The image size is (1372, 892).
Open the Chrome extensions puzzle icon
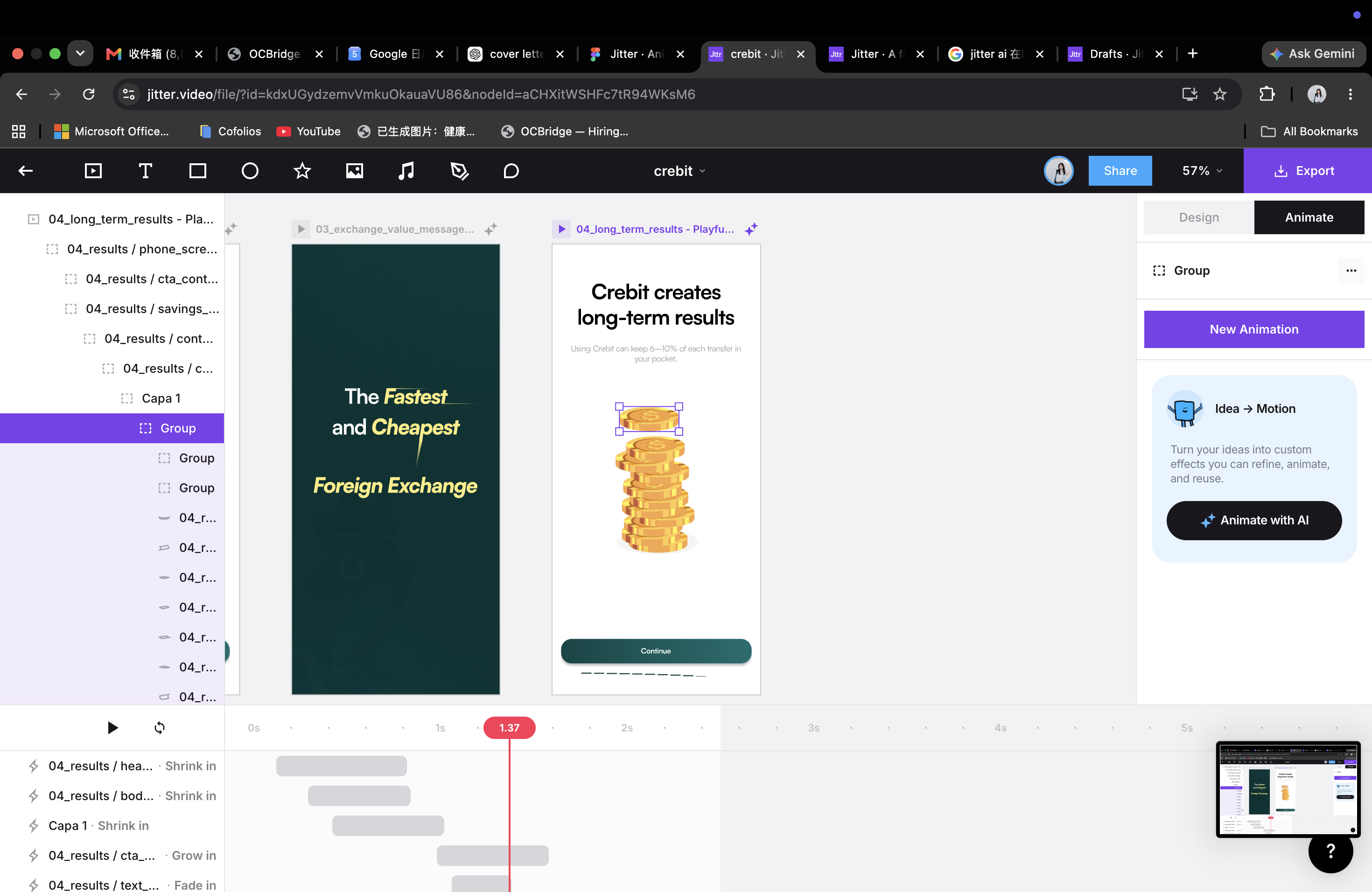[x=1267, y=94]
